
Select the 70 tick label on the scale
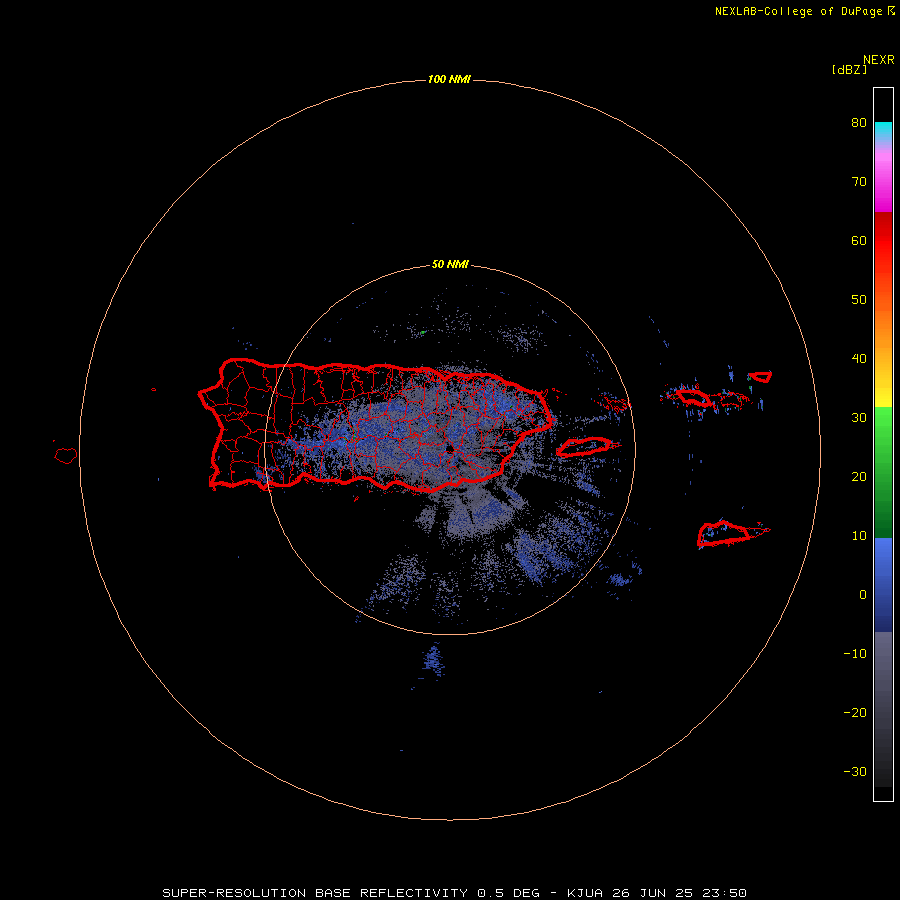coord(859,182)
